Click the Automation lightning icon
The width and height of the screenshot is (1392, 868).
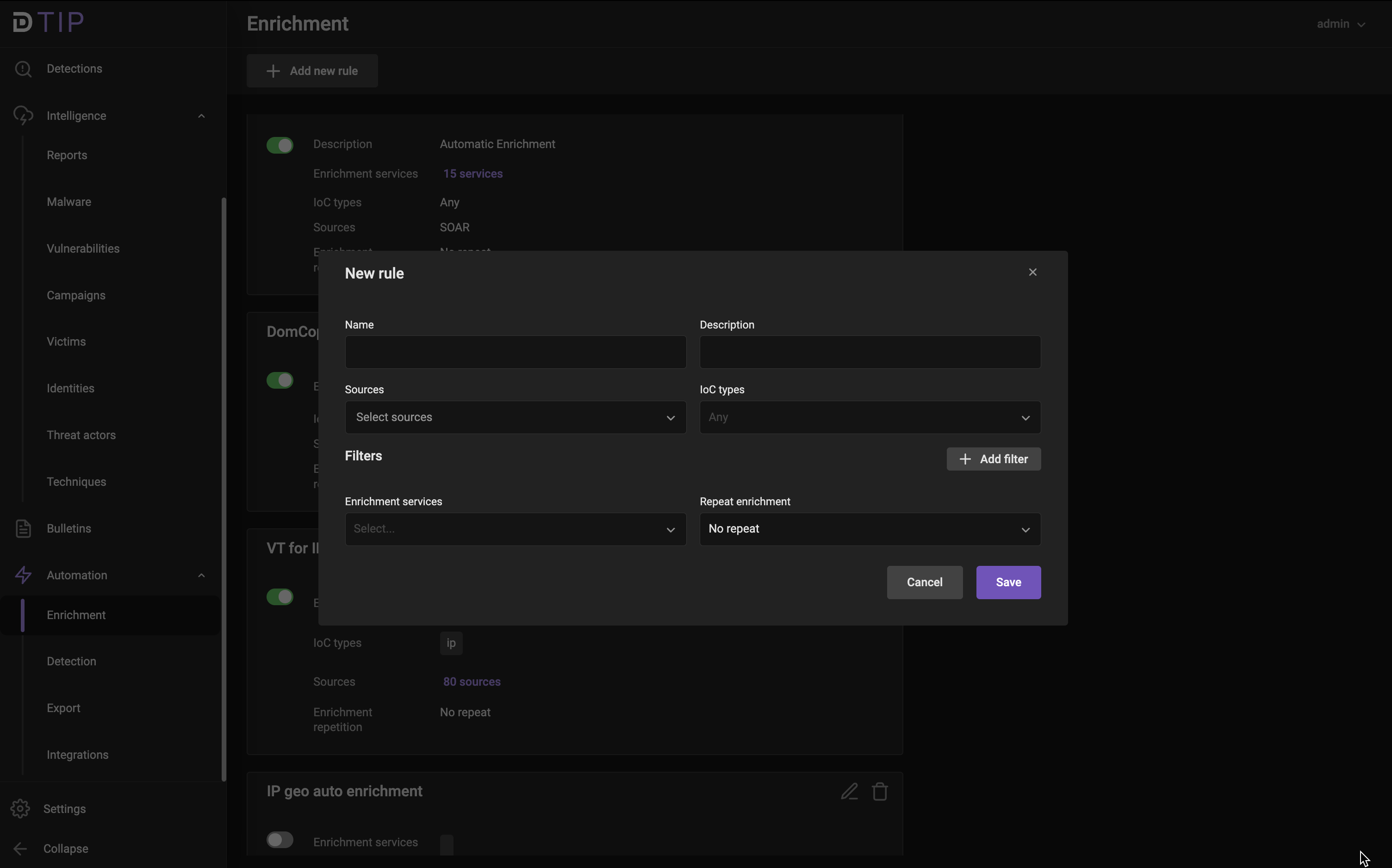(23, 575)
